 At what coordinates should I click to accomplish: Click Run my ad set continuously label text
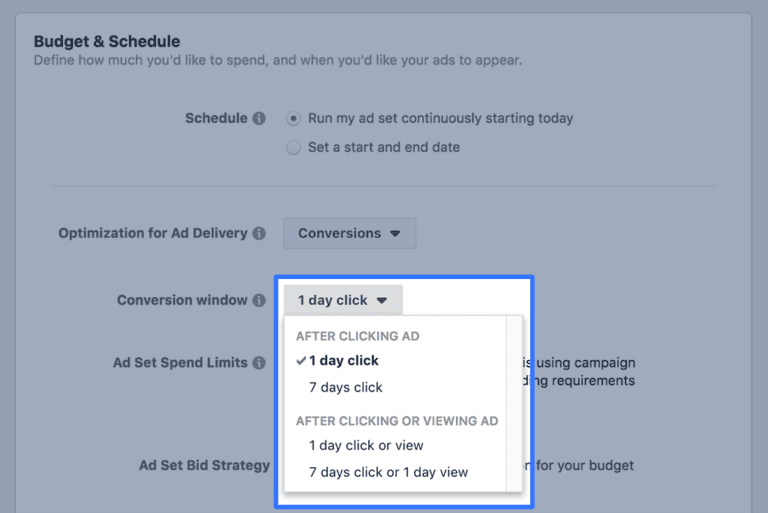(x=441, y=119)
